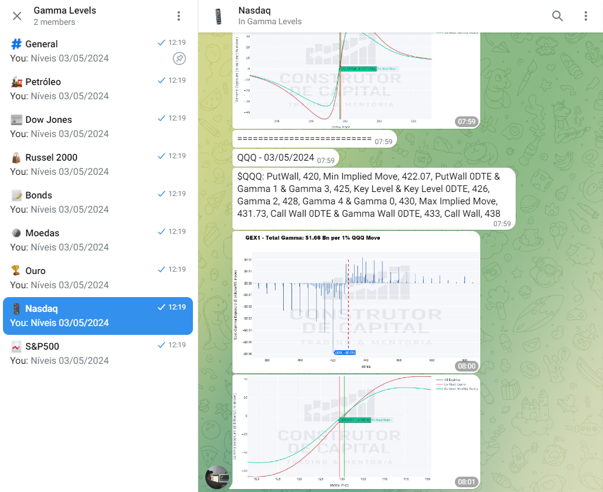Close the Gamma Levels topics panel
This screenshot has height=492, width=603.
coord(17,16)
